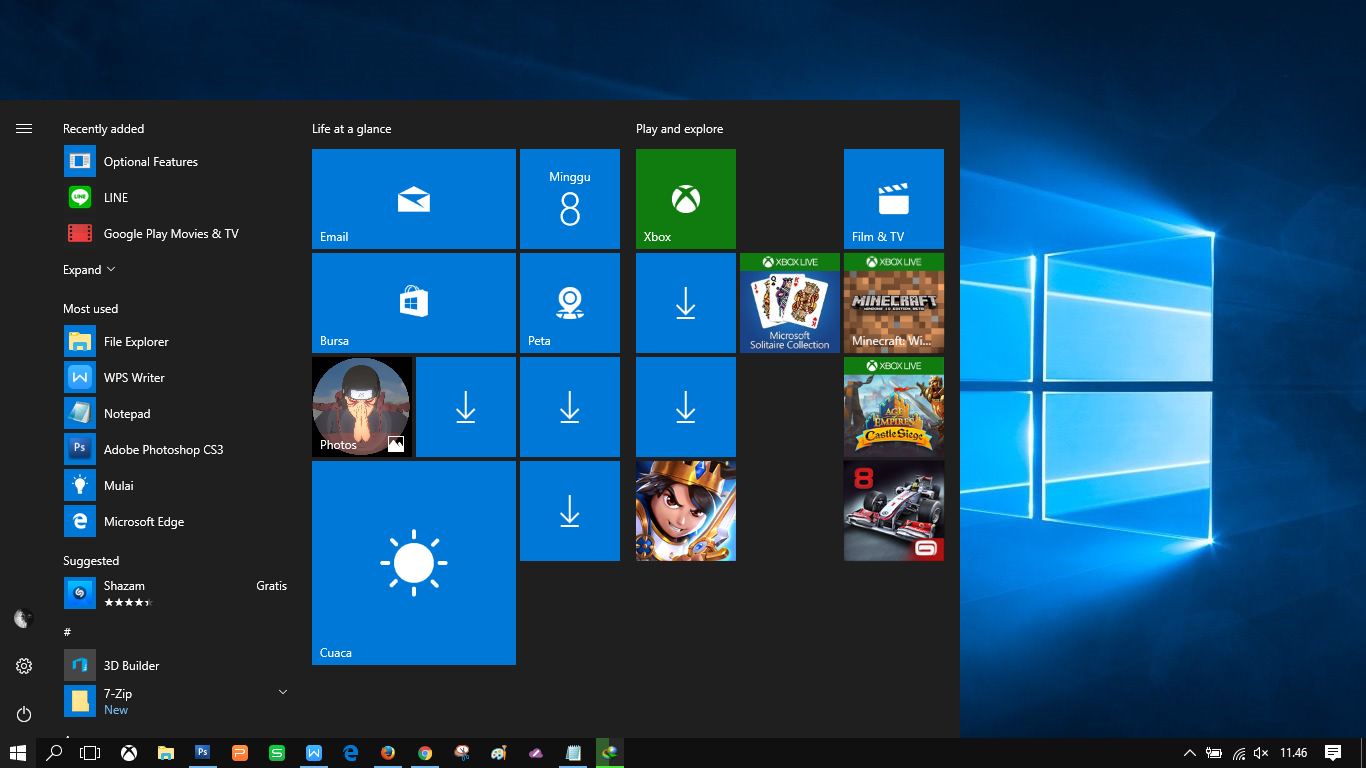
Task: Switch to Google Chrome on the taskbar
Action: (x=425, y=753)
